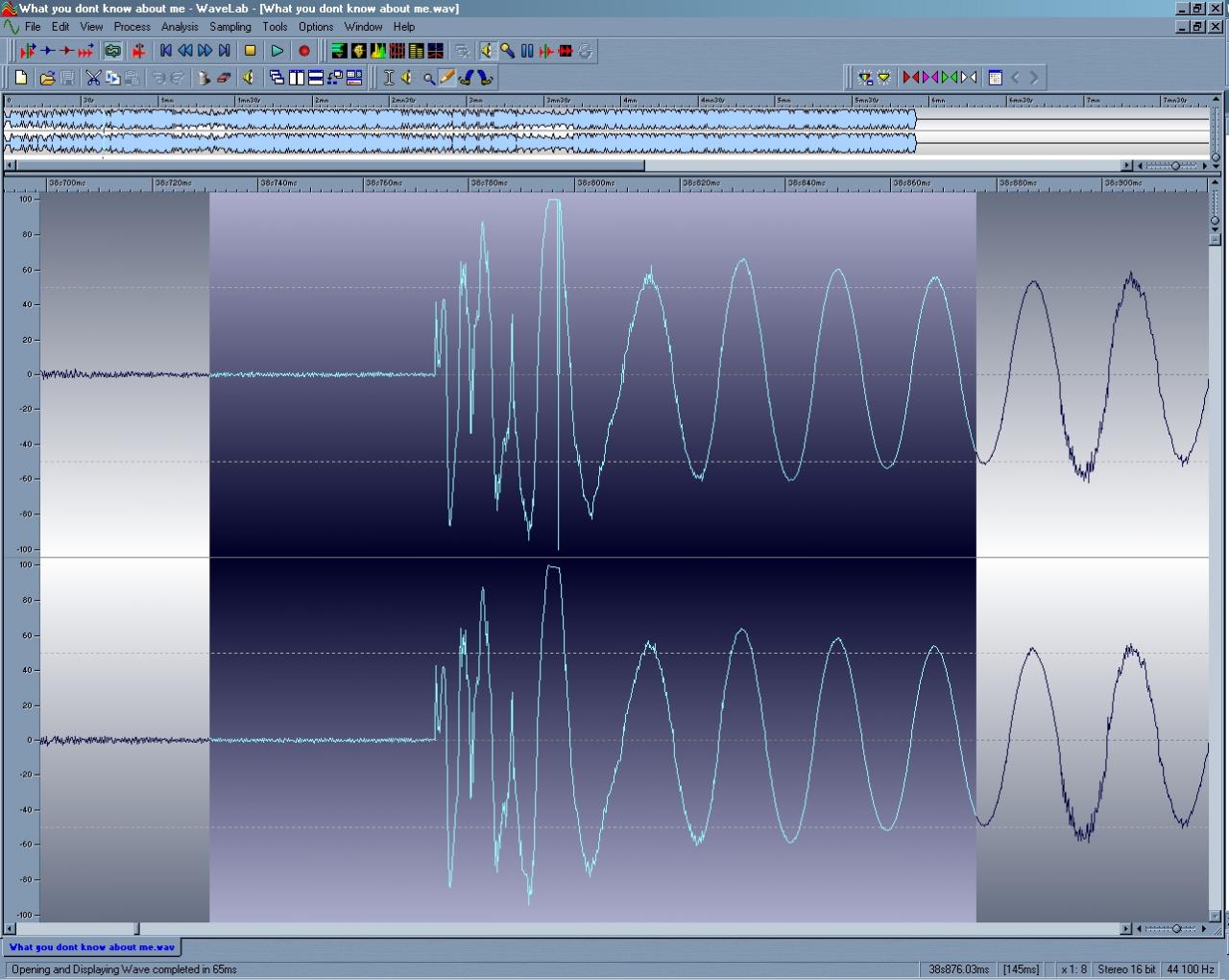
Task: Click the overview horizontal scrollbar thumb
Action: click(330, 166)
